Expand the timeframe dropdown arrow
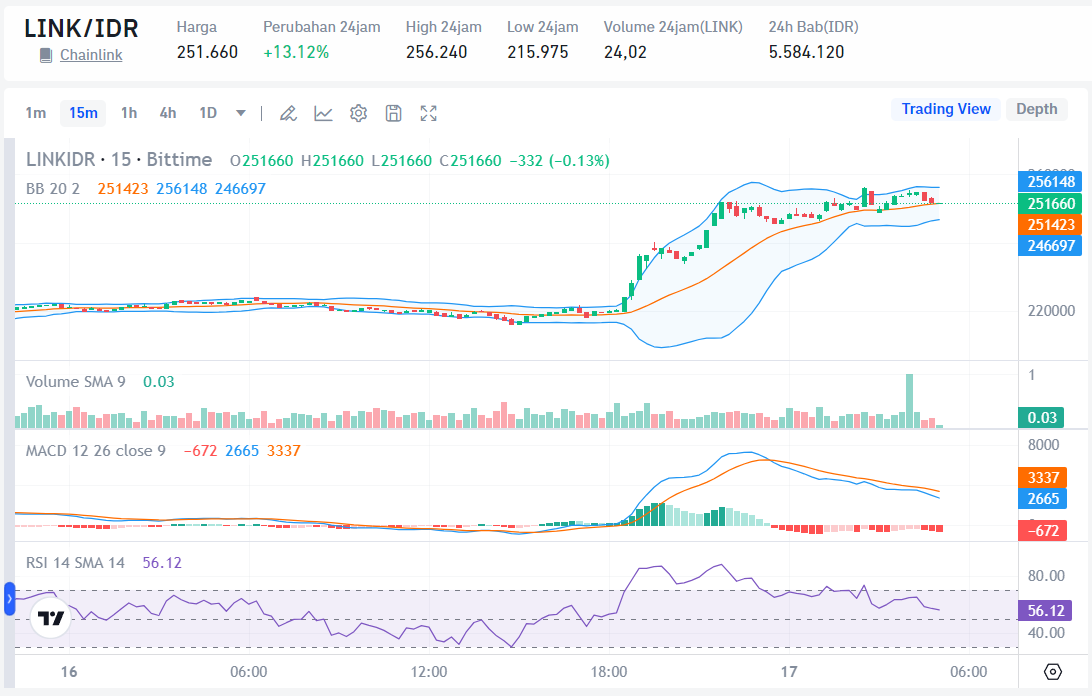This screenshot has height=696, width=1092. tap(240, 113)
